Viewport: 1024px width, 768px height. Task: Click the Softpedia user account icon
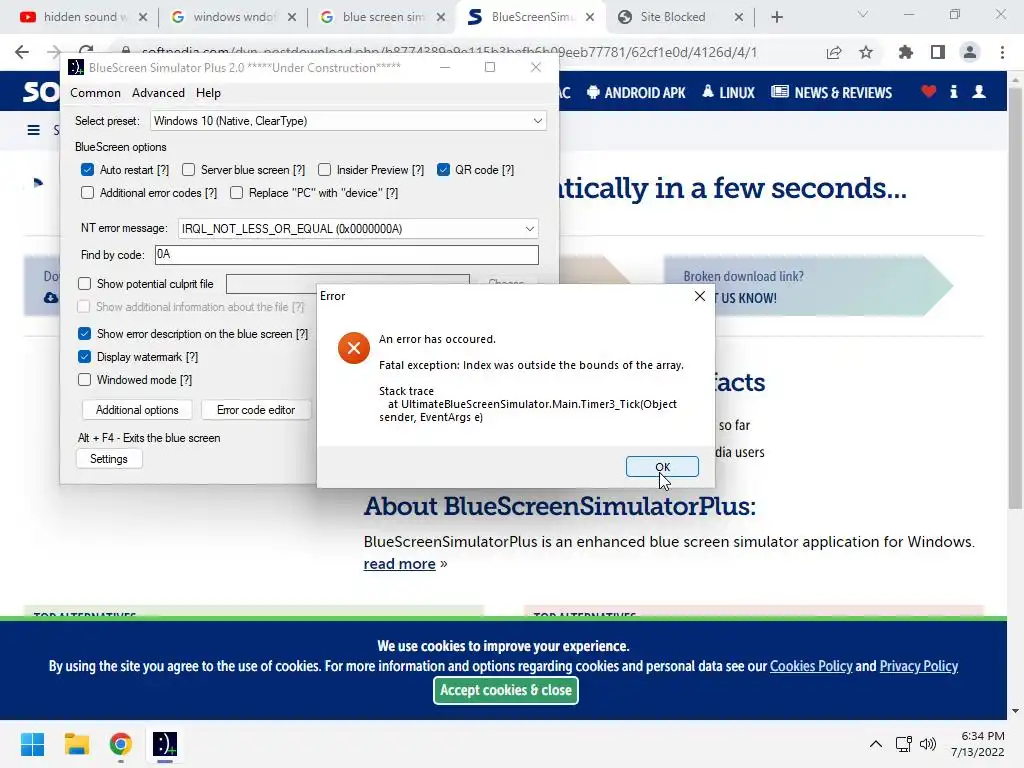tap(979, 91)
